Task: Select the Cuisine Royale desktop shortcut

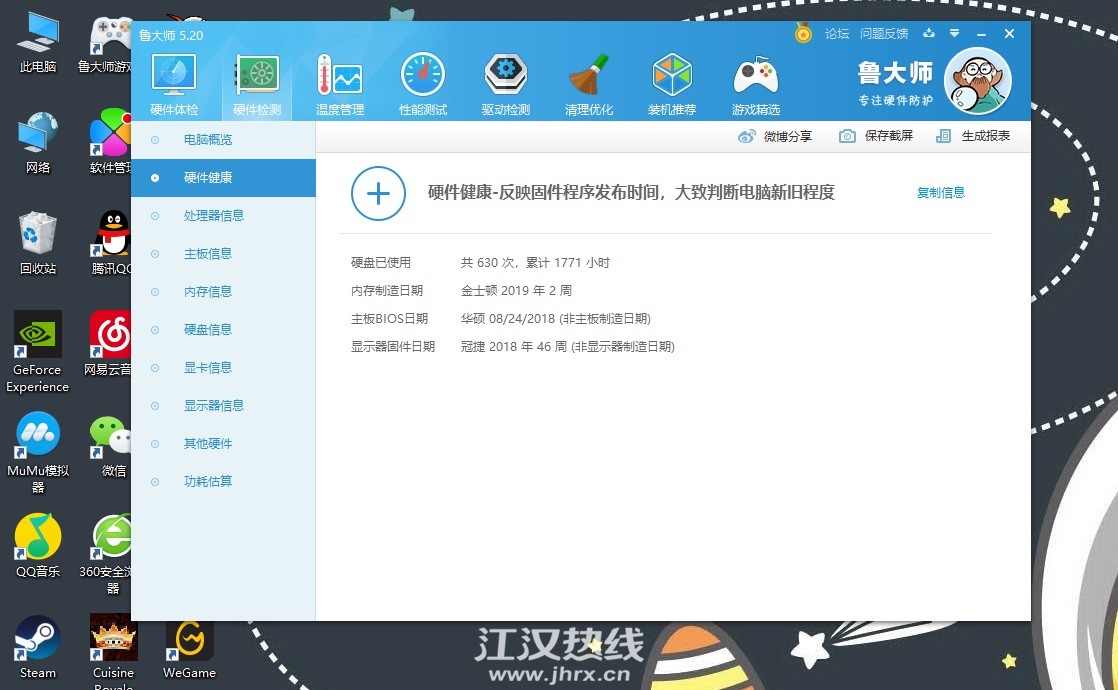Action: [113, 652]
